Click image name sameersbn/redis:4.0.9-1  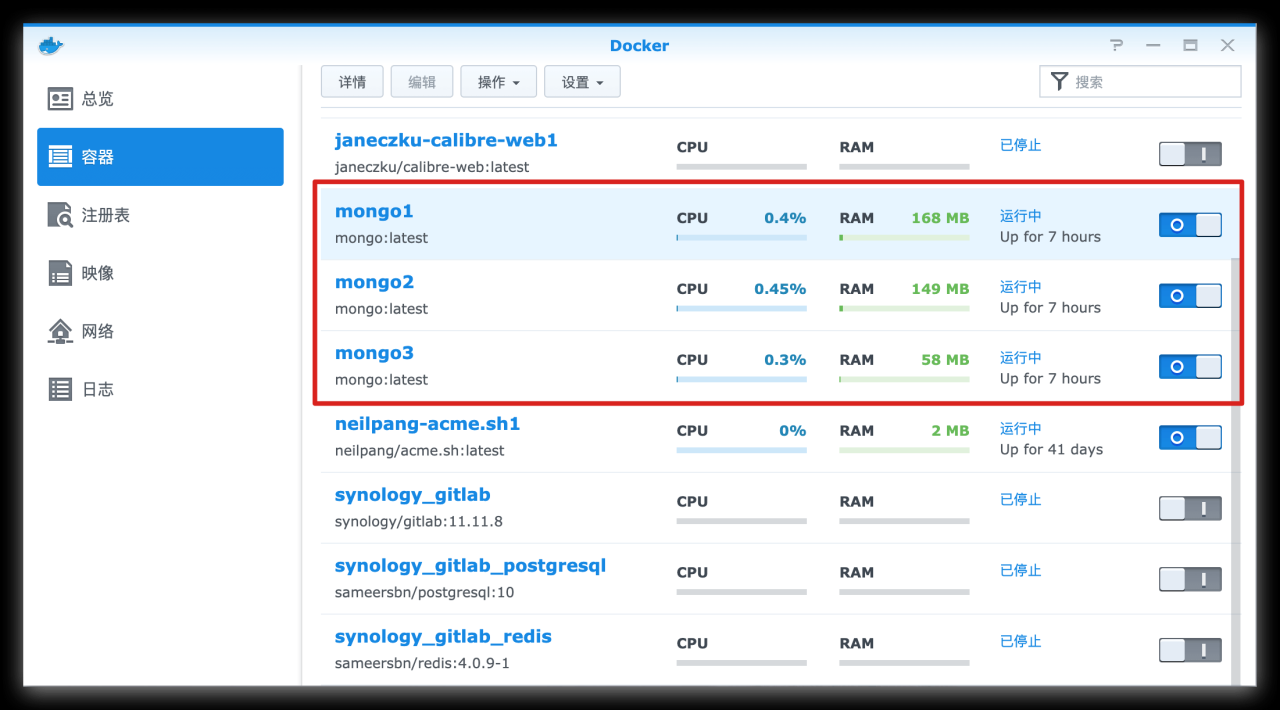point(422,663)
